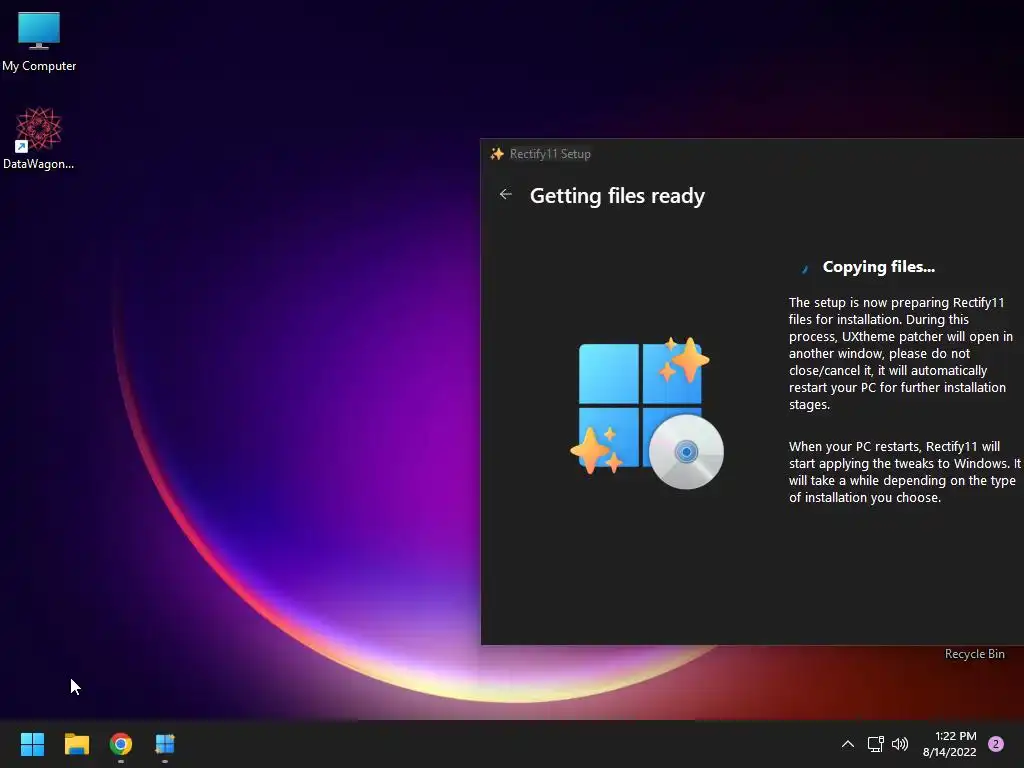Viewport: 1024px width, 768px height.
Task: Open the network status tray icon
Action: [875, 744]
